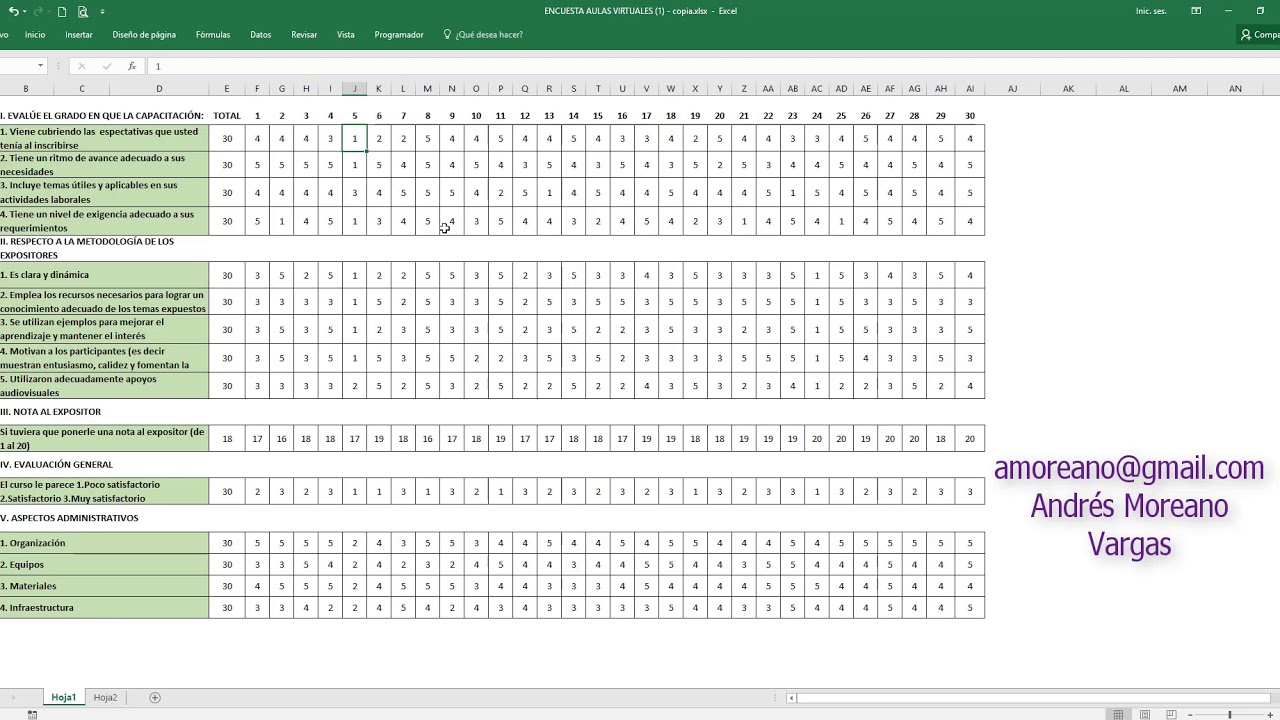This screenshot has height=720, width=1280.
Task: Open Insert Function fx icon
Action: pos(132,66)
